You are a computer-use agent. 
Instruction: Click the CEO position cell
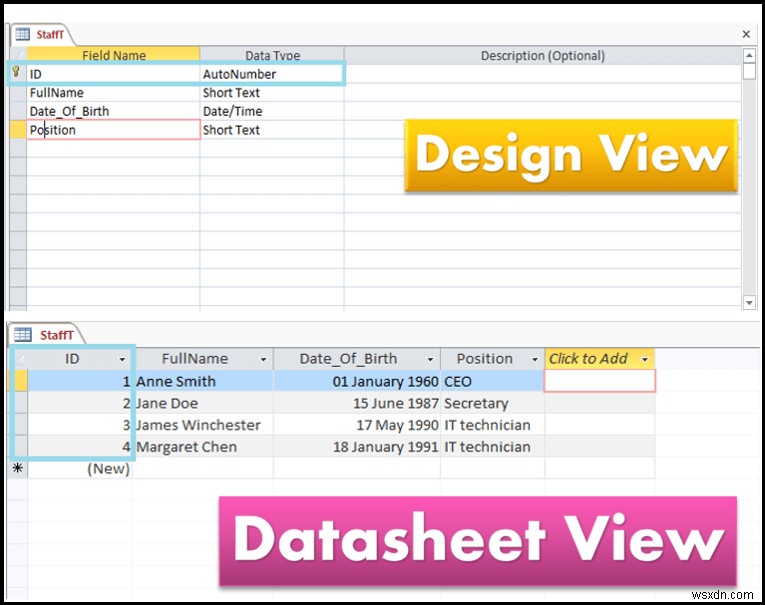493,381
